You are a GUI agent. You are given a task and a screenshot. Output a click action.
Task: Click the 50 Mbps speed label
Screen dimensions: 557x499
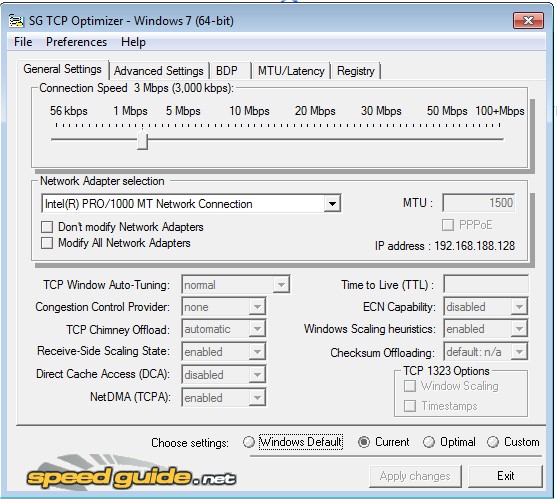(447, 111)
